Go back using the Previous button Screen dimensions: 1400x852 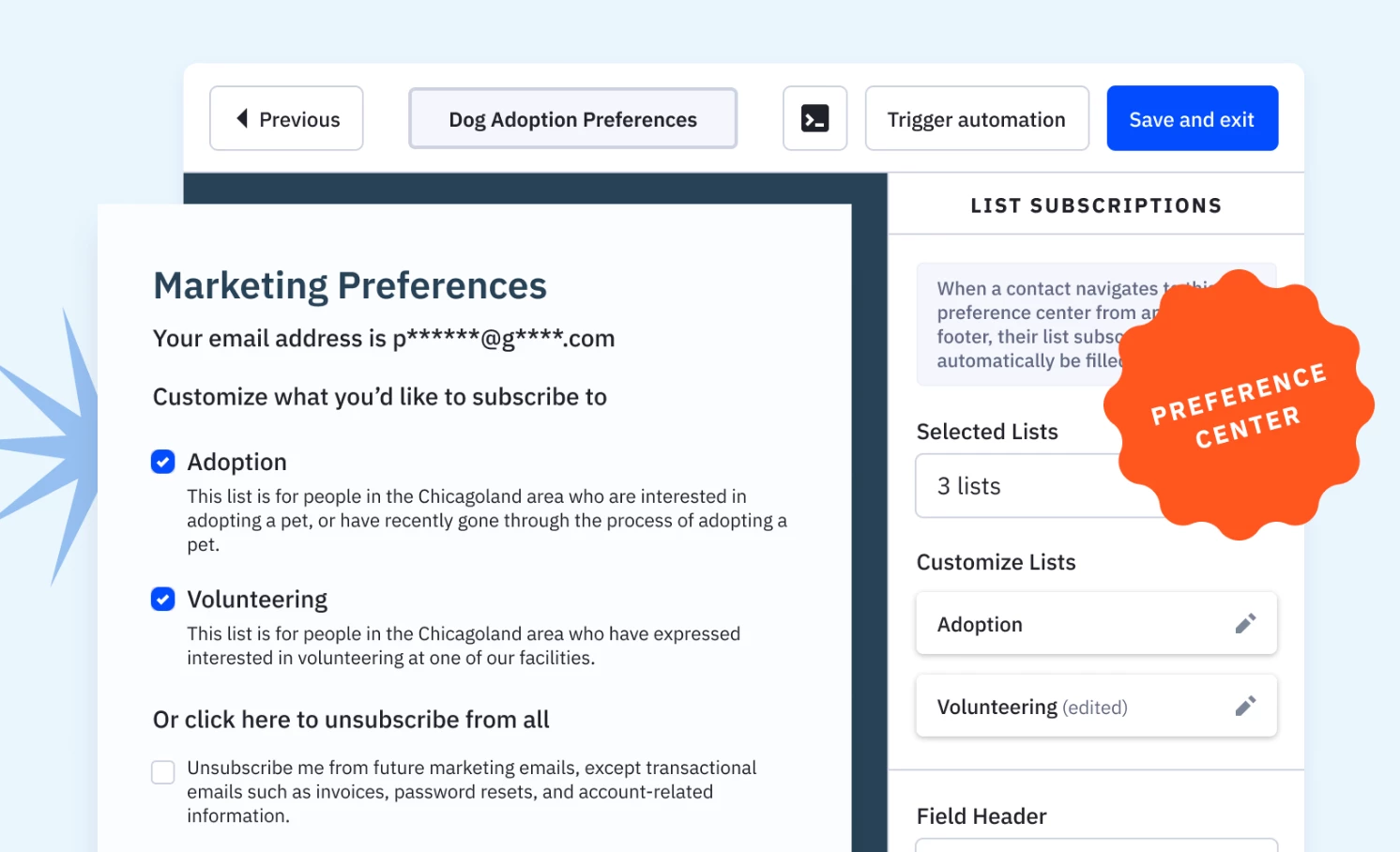coord(286,118)
